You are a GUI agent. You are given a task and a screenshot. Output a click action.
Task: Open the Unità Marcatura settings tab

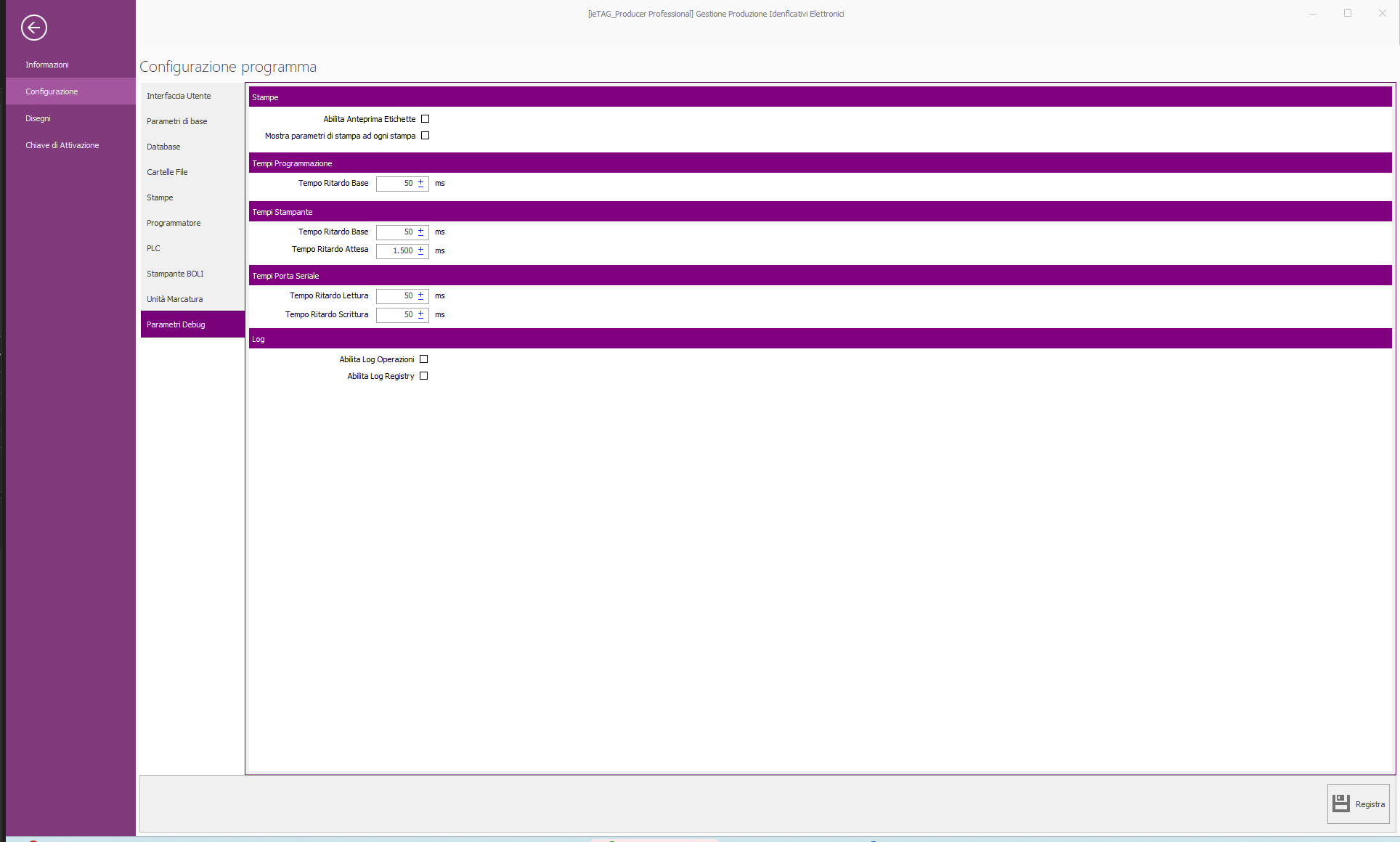pyautogui.click(x=192, y=299)
